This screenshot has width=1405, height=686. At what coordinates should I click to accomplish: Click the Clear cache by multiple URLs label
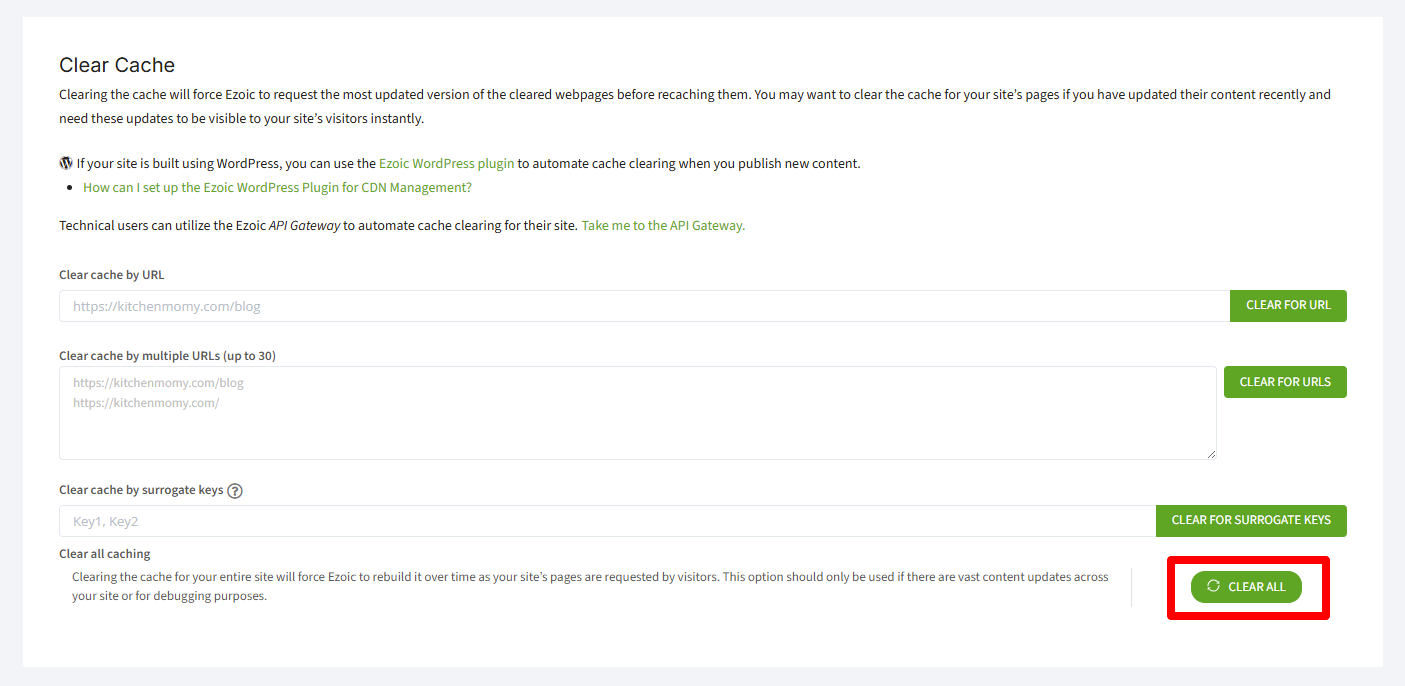point(167,355)
